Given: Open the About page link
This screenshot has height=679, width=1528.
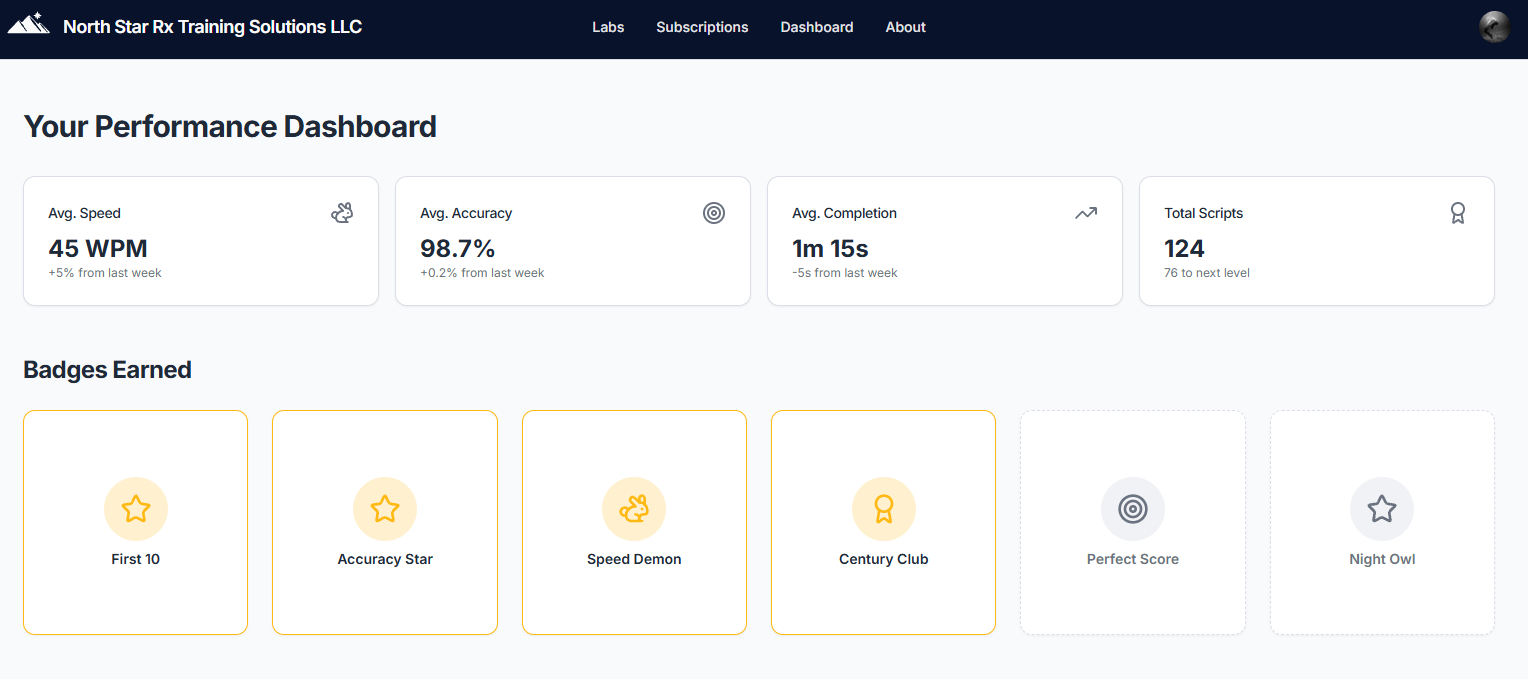Looking at the screenshot, I should [906, 27].
